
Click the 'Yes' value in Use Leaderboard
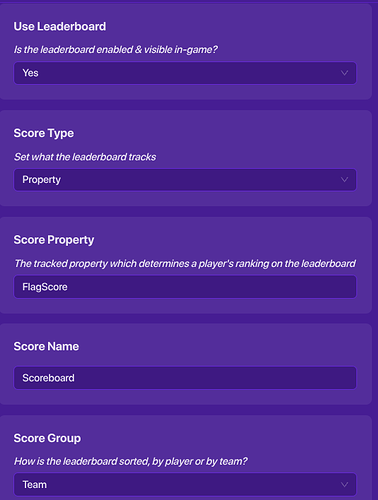30,73
